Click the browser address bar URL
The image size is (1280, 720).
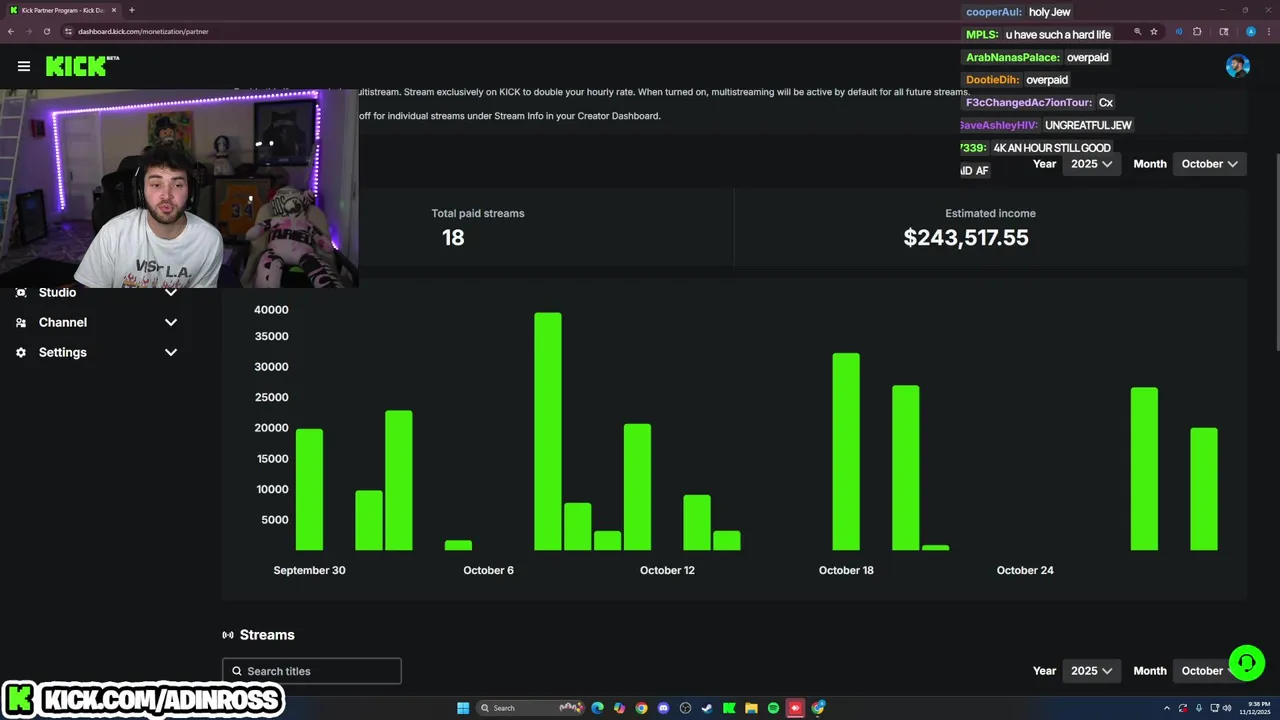pyautogui.click(x=143, y=31)
